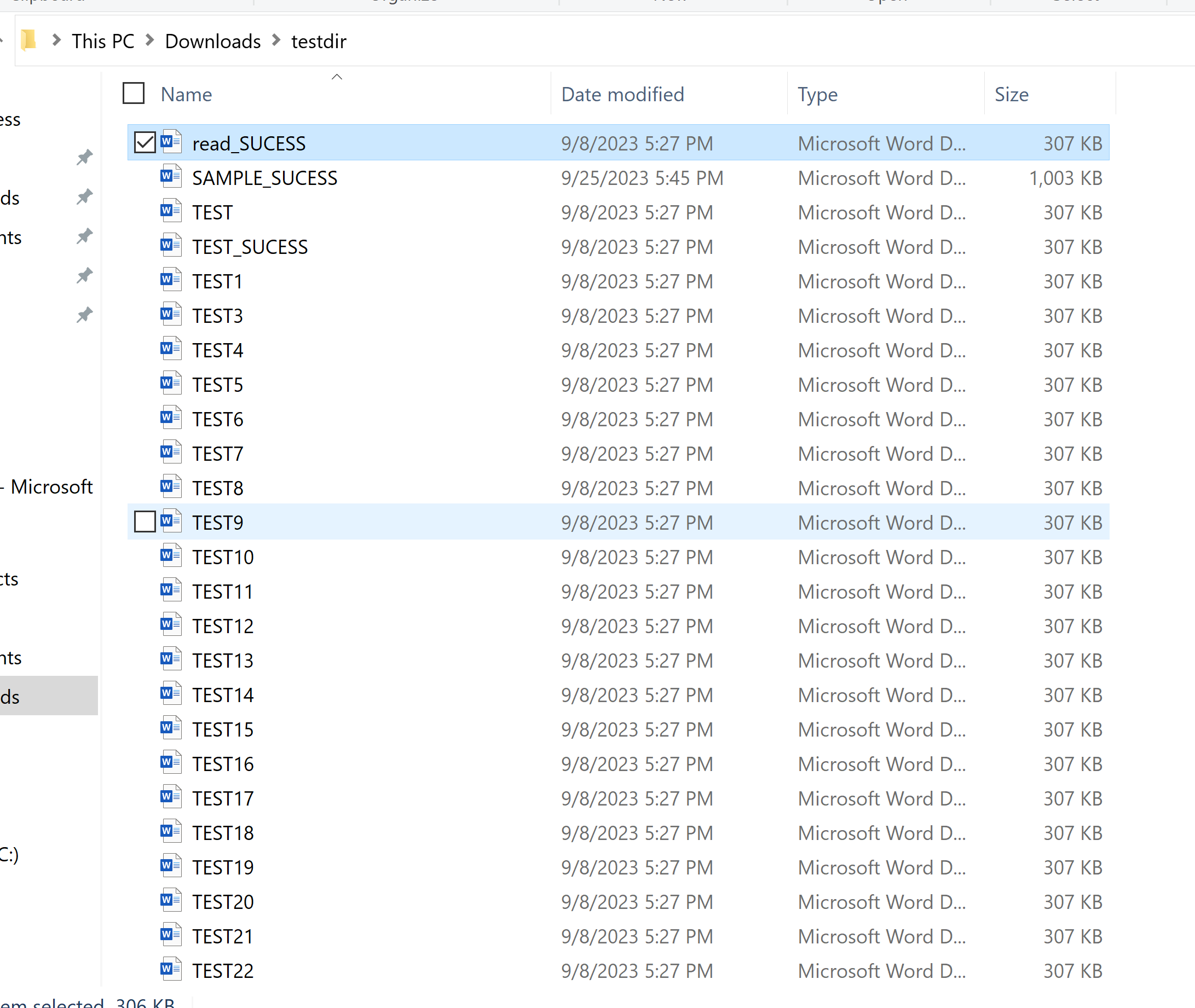
Task: Click the Word icon of TEST_SUCESS
Action: pos(171,245)
